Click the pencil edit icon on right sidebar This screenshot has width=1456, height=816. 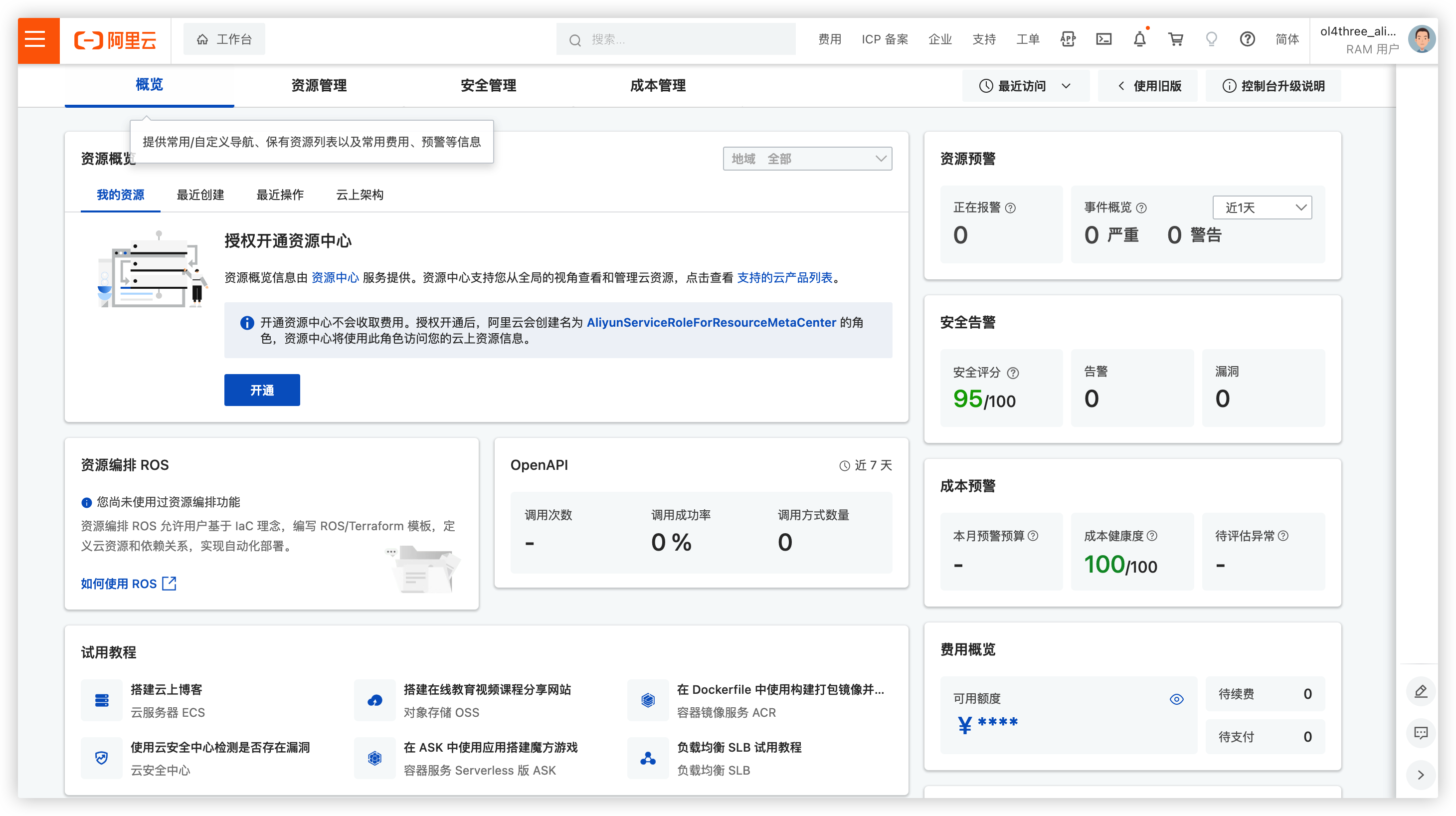click(x=1421, y=691)
